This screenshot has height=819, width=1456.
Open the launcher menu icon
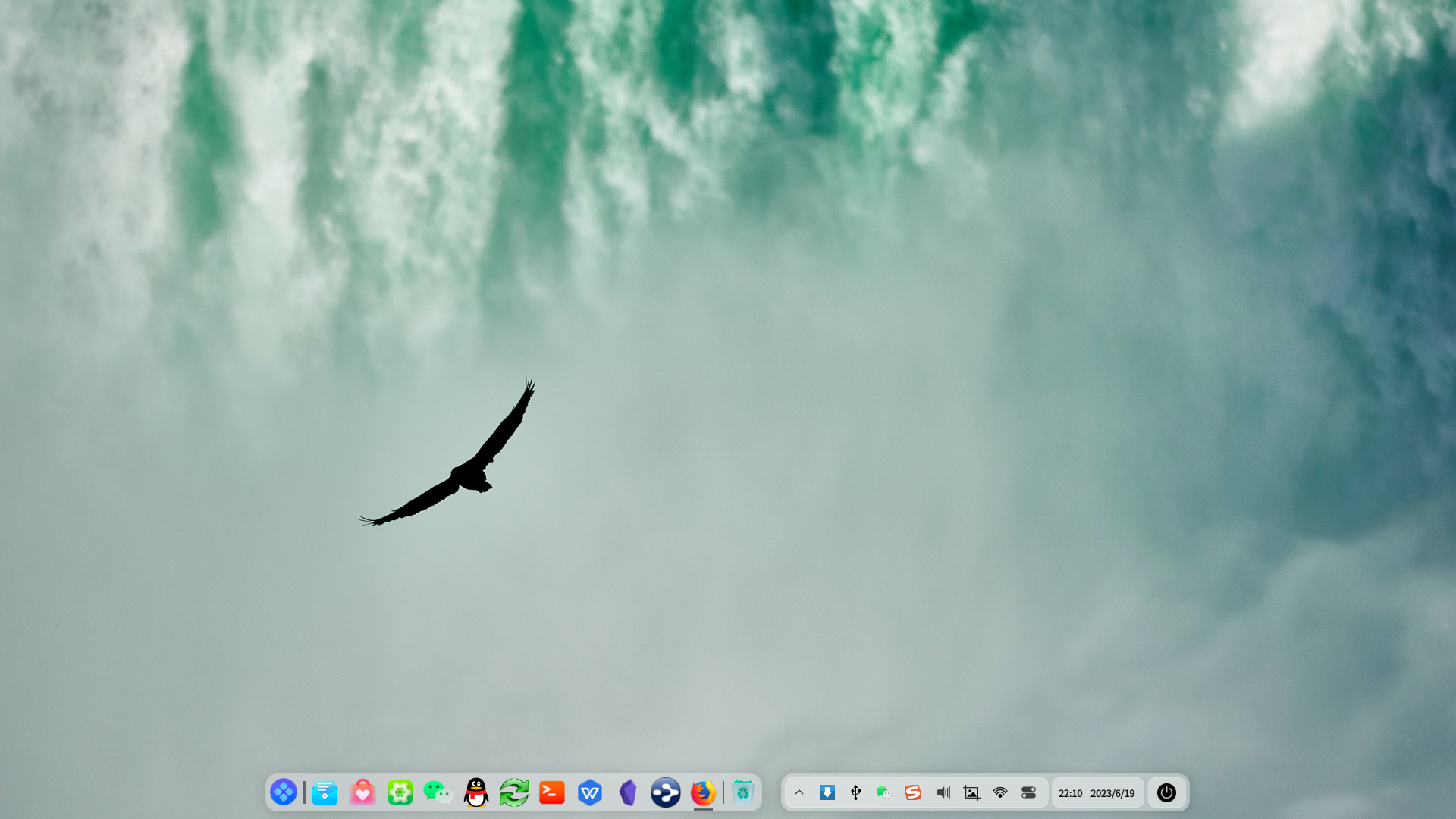pos(284,792)
